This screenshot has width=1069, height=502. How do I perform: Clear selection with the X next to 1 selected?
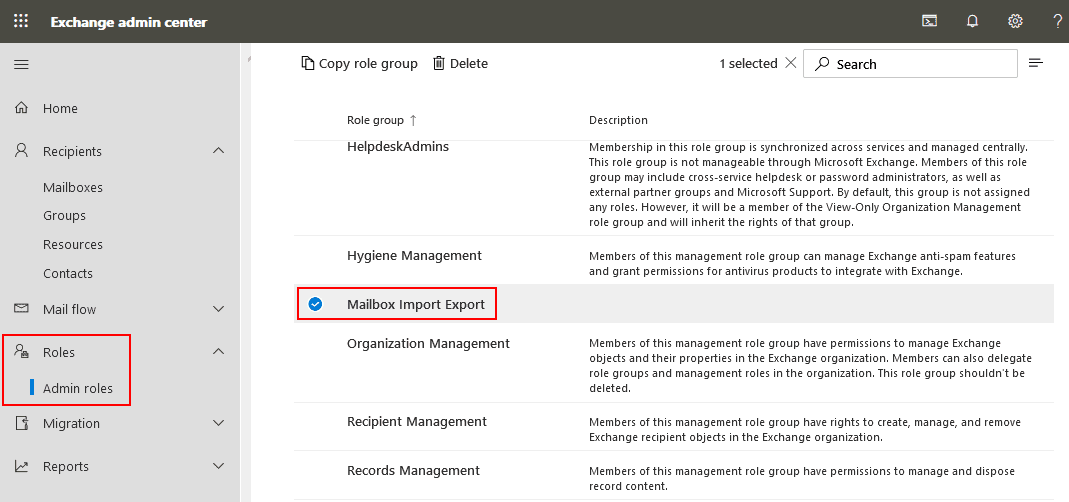tap(791, 63)
